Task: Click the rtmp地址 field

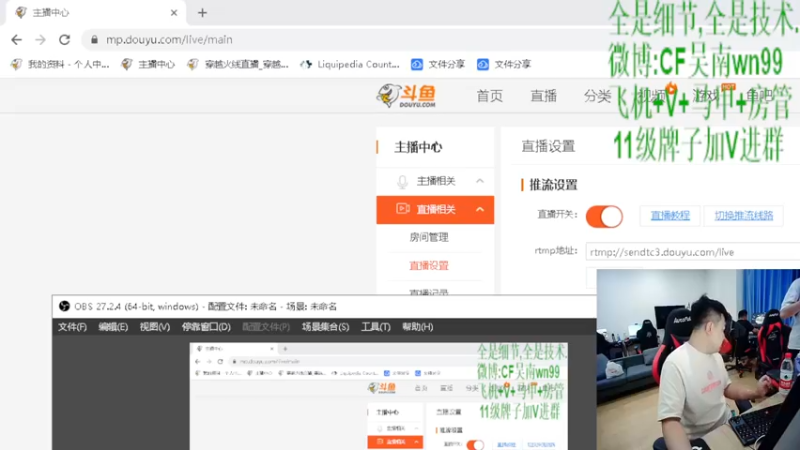Action: tap(693, 252)
